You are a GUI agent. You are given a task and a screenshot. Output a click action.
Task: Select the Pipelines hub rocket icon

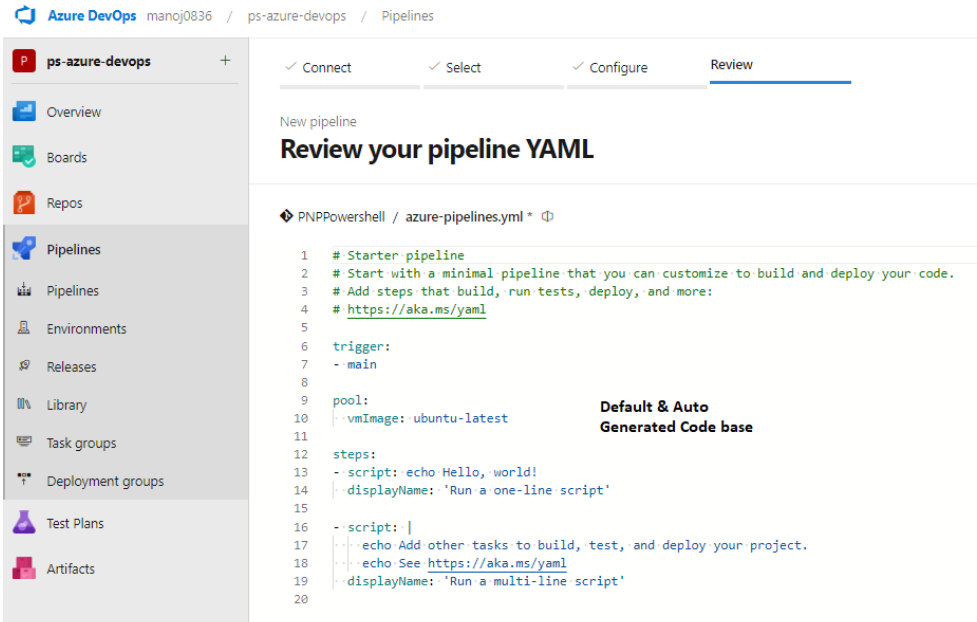pos(24,249)
